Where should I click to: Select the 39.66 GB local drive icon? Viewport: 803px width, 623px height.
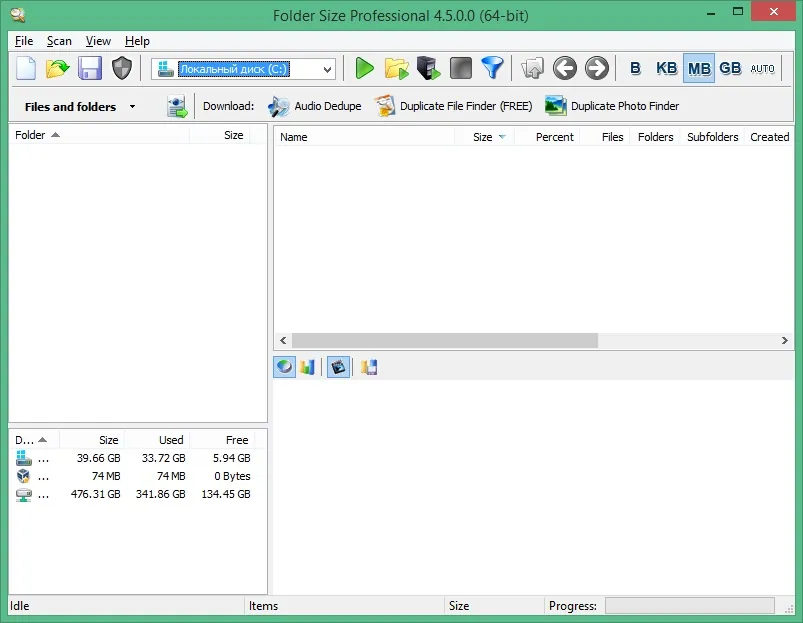pyautogui.click(x=24, y=458)
